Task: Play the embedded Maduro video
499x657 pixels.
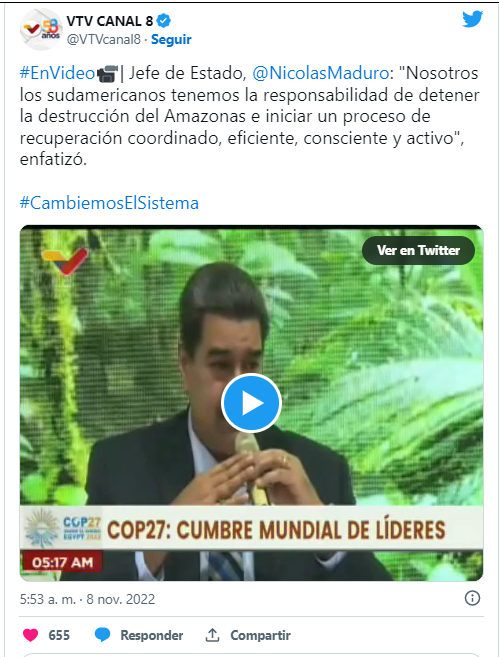Action: click(251, 403)
